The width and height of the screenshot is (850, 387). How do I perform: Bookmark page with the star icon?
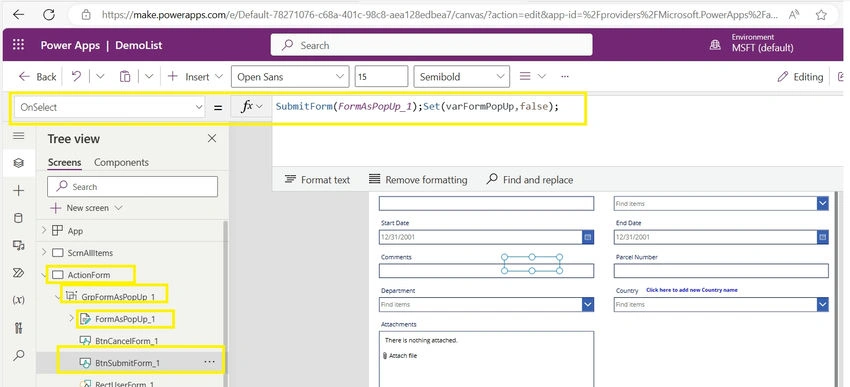click(x=821, y=15)
